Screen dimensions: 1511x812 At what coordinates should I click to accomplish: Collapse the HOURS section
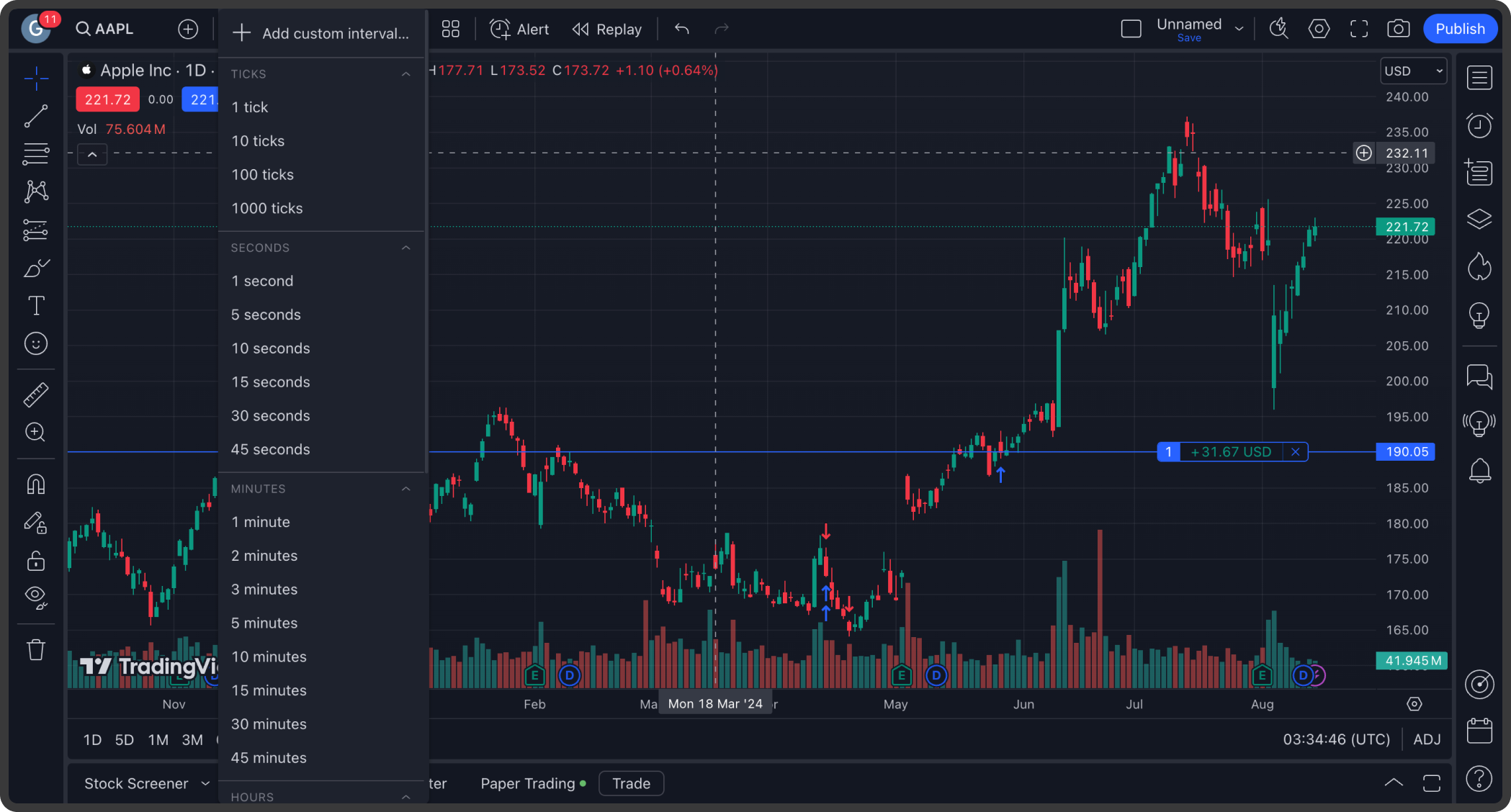(x=406, y=797)
